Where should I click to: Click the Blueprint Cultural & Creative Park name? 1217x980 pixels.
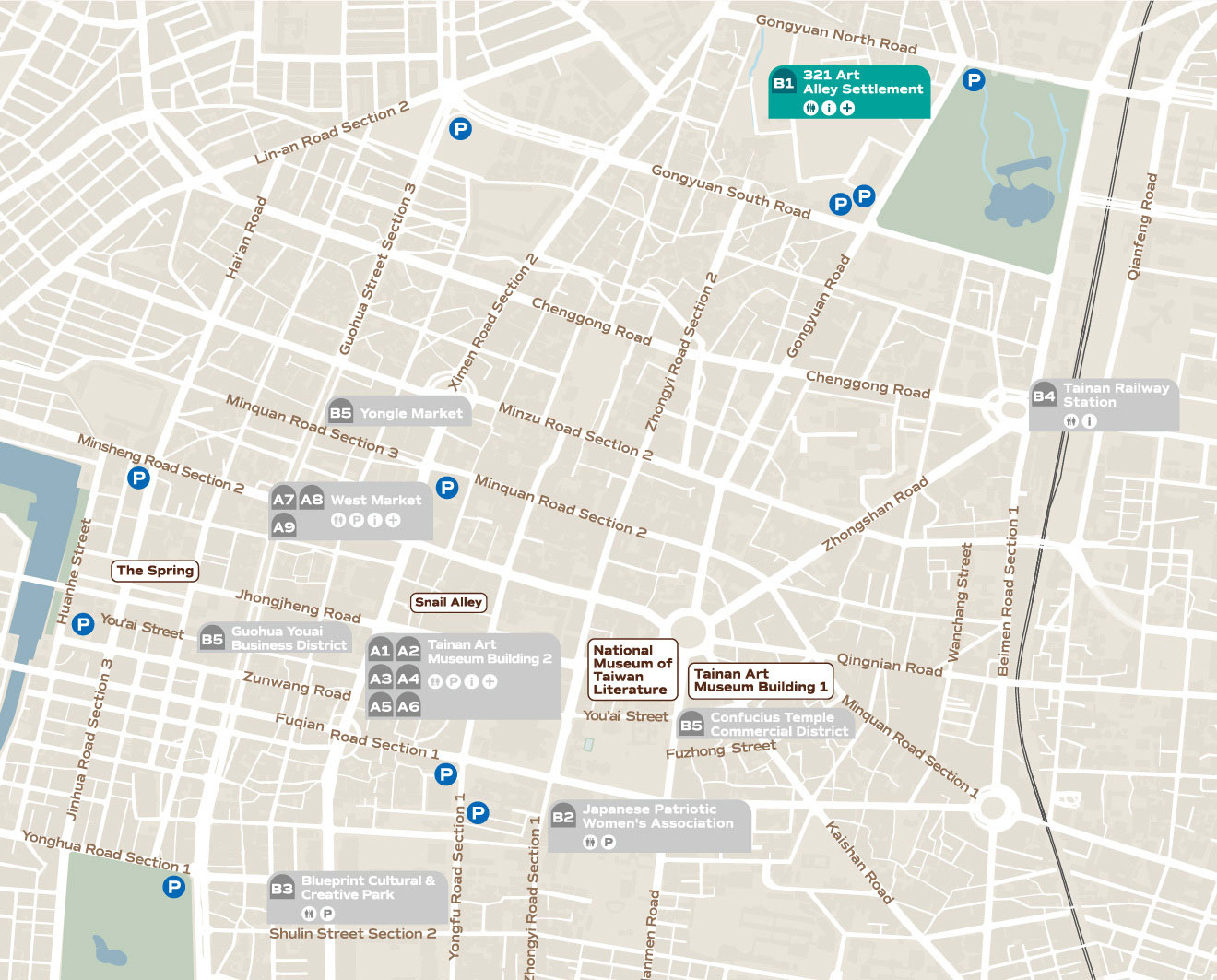pyautogui.click(x=368, y=888)
